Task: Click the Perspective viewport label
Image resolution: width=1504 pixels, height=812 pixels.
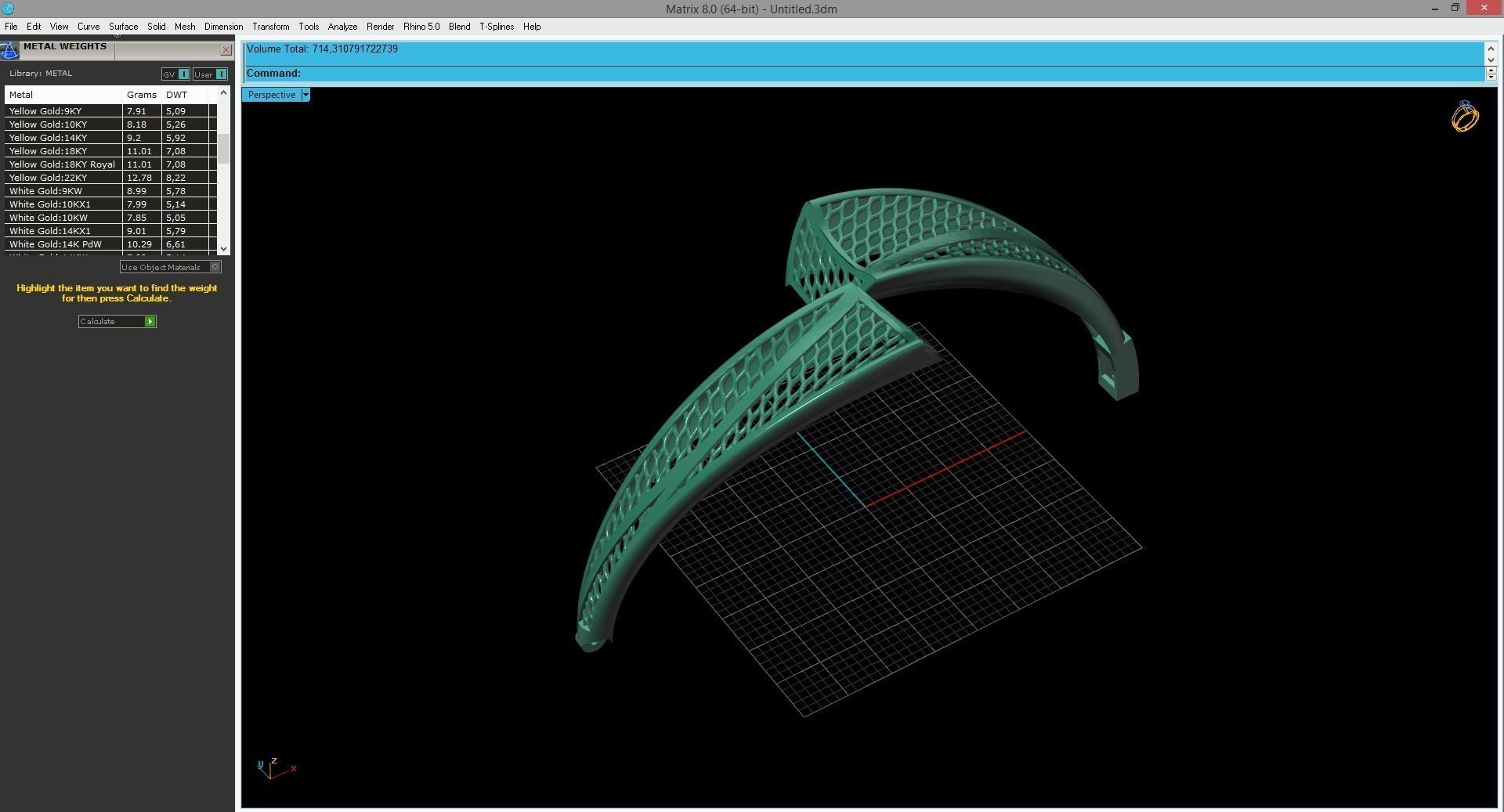Action: (x=272, y=95)
